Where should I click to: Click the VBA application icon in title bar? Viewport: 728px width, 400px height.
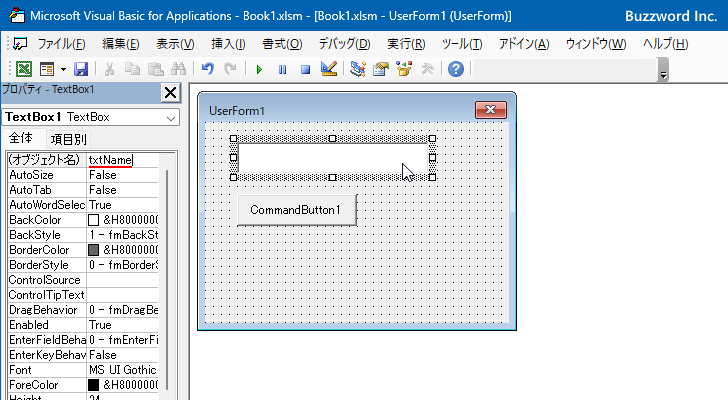pos(17,15)
